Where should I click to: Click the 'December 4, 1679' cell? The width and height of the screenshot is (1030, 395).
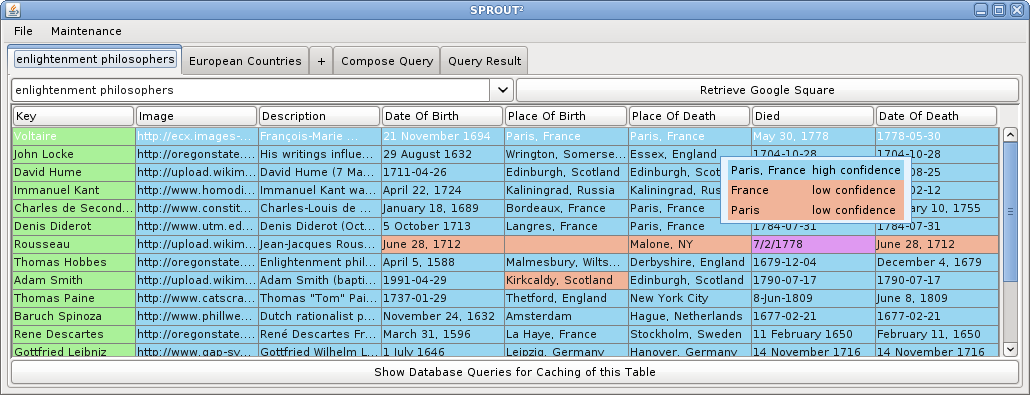pyautogui.click(x=937, y=262)
